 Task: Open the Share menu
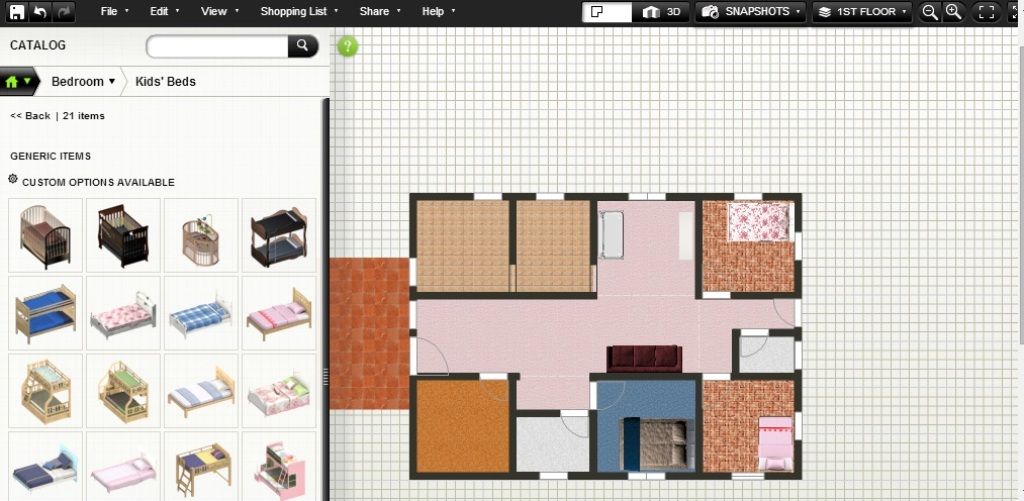pyautogui.click(x=379, y=11)
